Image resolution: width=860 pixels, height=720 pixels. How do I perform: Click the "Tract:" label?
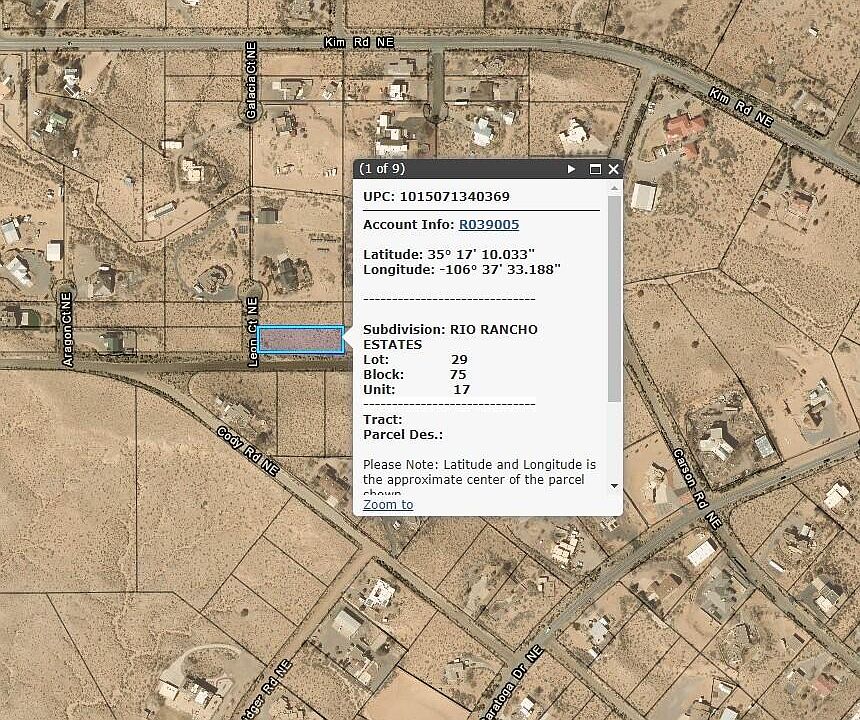tap(383, 419)
